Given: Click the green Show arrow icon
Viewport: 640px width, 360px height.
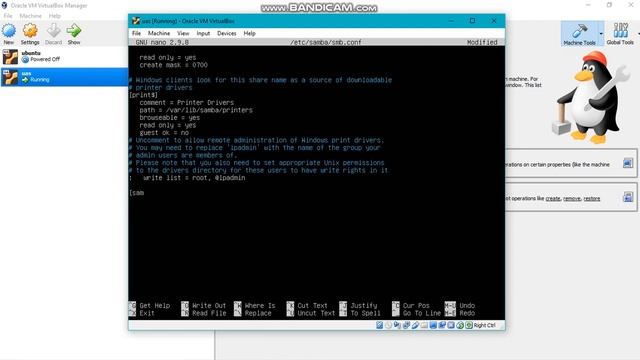Looking at the screenshot, I should 74,34.
